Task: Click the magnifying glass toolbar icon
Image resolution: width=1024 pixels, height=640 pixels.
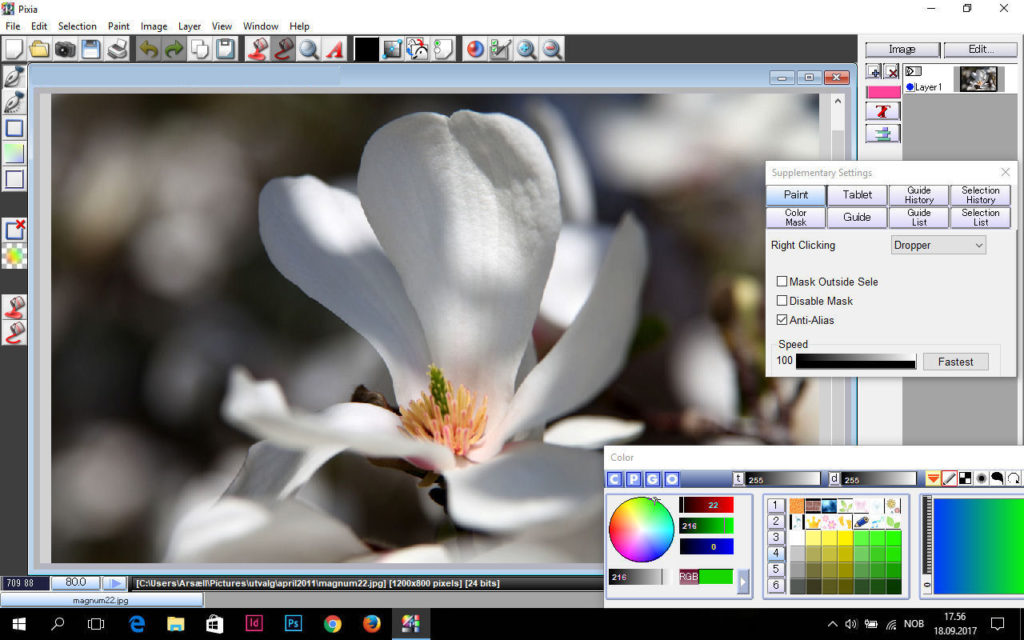Action: [x=309, y=49]
